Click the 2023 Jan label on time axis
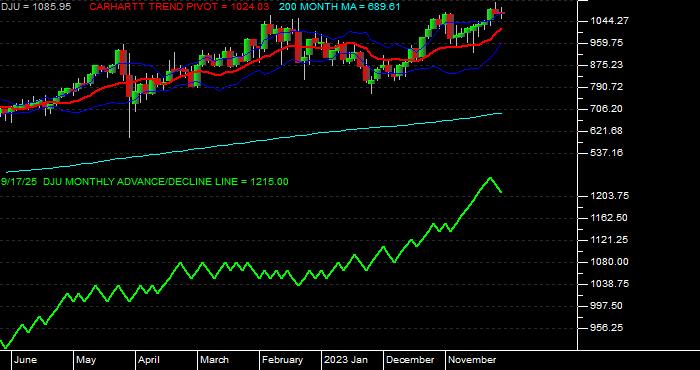Screen dimensions: 700x370 pos(346,360)
